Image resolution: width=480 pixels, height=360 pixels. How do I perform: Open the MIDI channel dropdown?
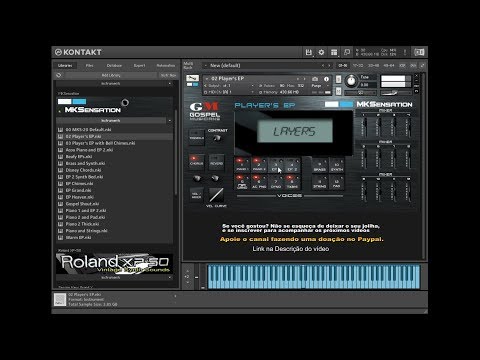229,92
